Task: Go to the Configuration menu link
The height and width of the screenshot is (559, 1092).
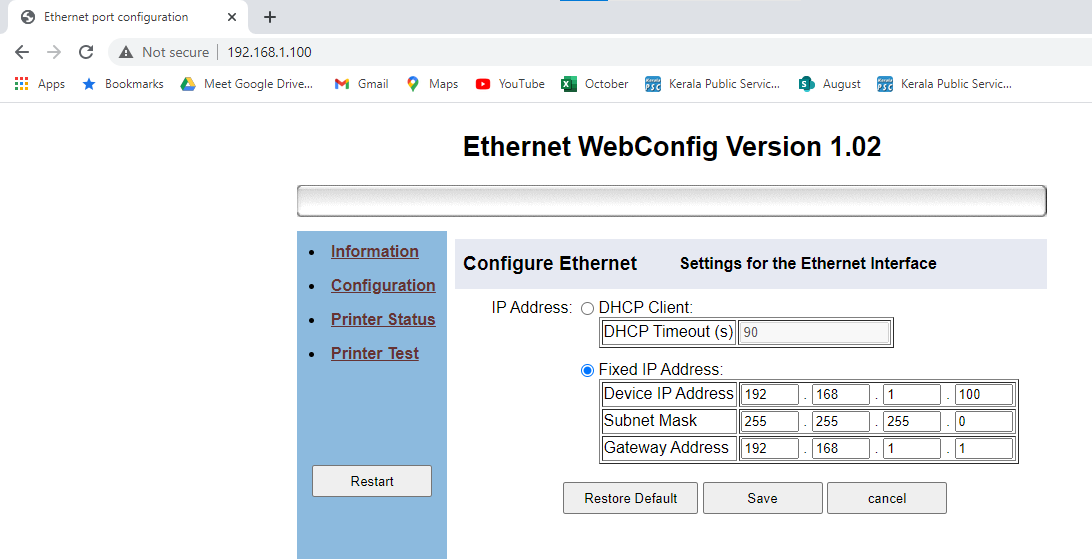Action: coord(383,286)
